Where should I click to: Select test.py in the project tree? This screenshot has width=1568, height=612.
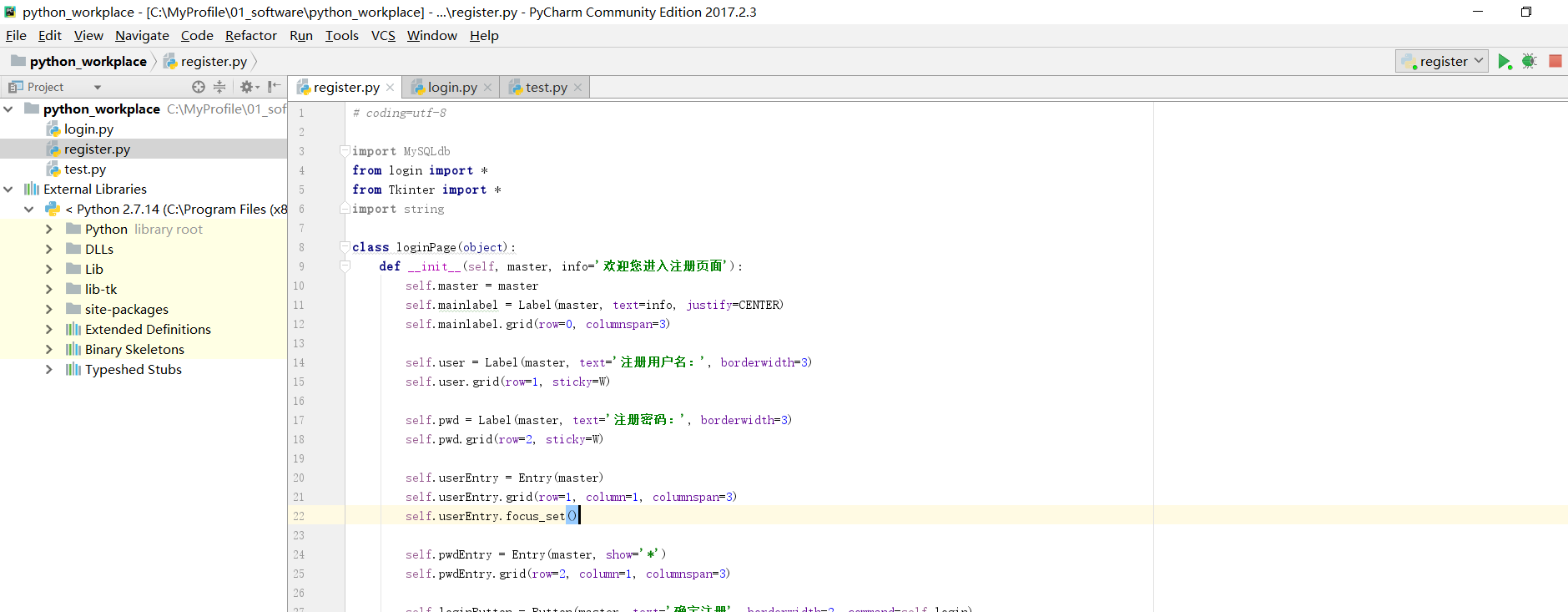(x=85, y=169)
